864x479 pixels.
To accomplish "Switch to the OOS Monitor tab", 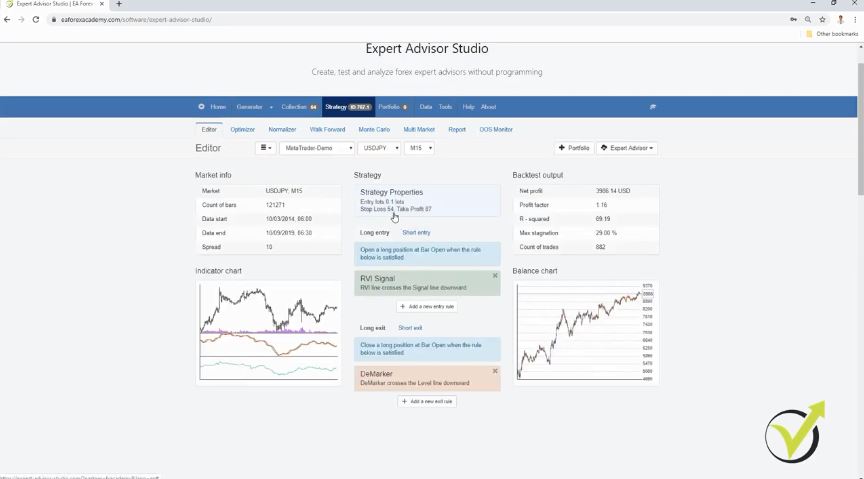I will 496,130.
